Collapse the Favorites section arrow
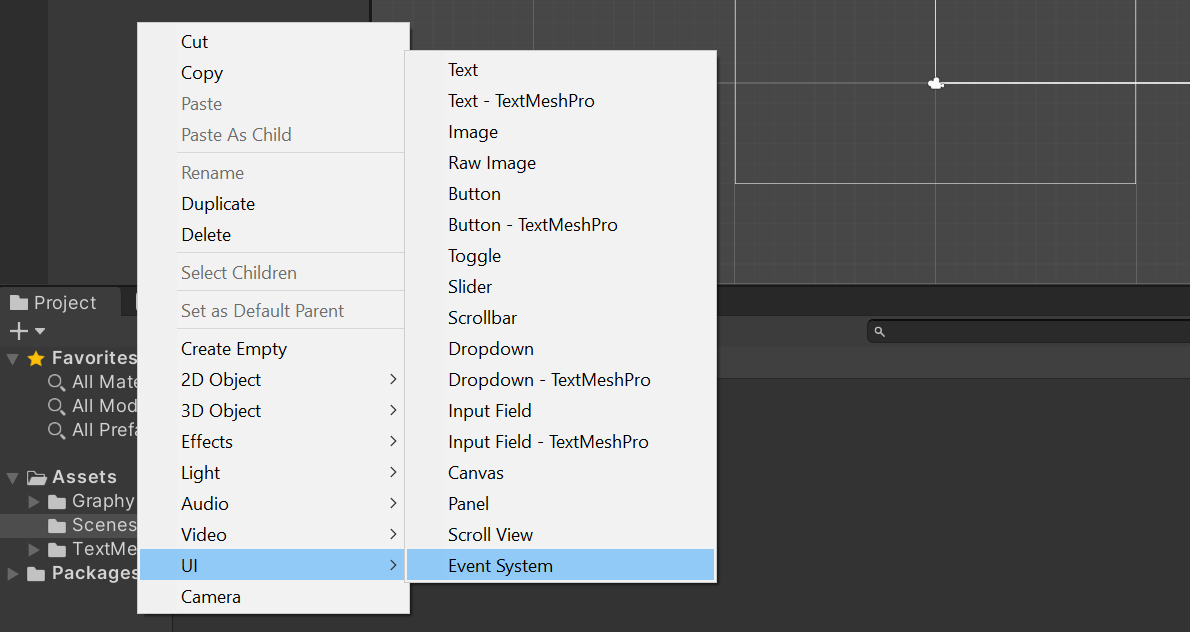1190x632 pixels. click(12, 358)
